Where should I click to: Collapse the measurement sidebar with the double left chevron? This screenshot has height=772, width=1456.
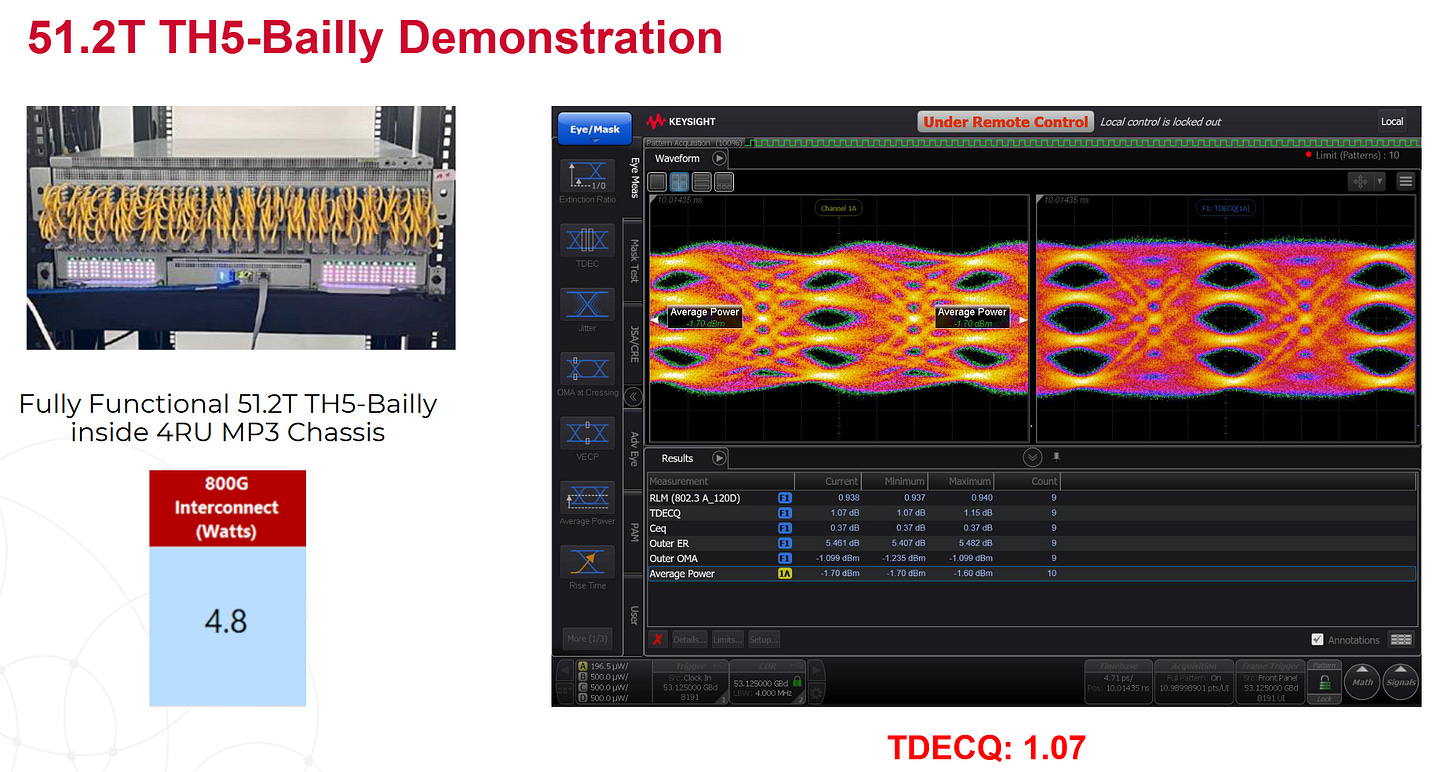click(x=633, y=396)
